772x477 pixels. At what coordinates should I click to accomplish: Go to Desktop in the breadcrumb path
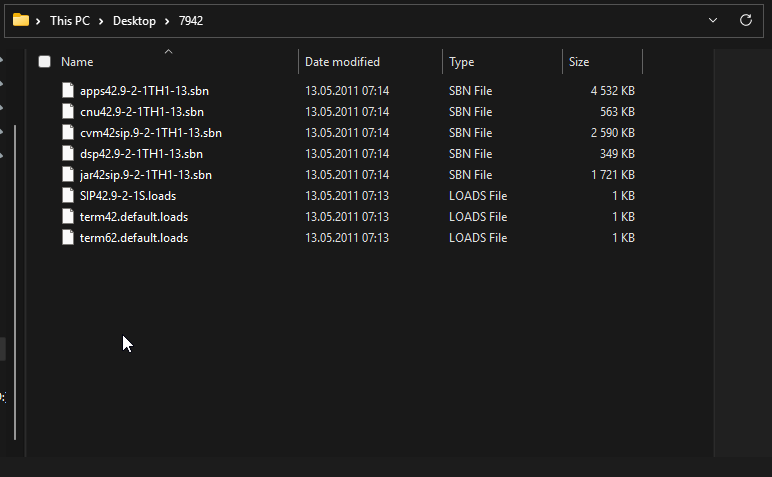pos(134,21)
